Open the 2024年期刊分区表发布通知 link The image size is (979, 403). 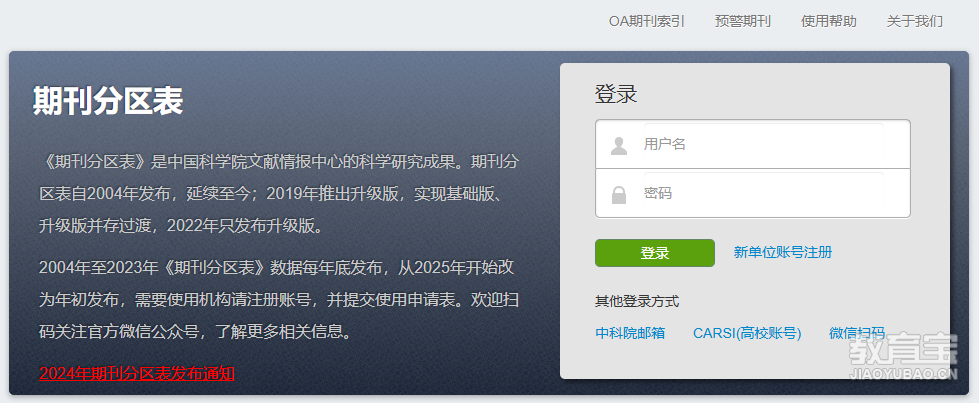(x=137, y=374)
